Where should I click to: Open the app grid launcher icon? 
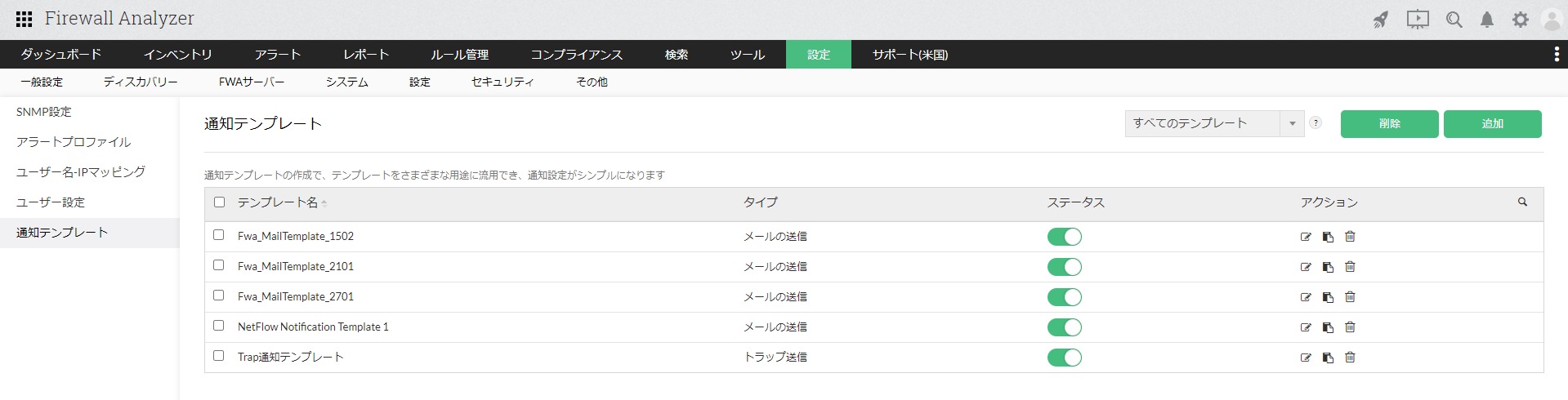[25, 19]
